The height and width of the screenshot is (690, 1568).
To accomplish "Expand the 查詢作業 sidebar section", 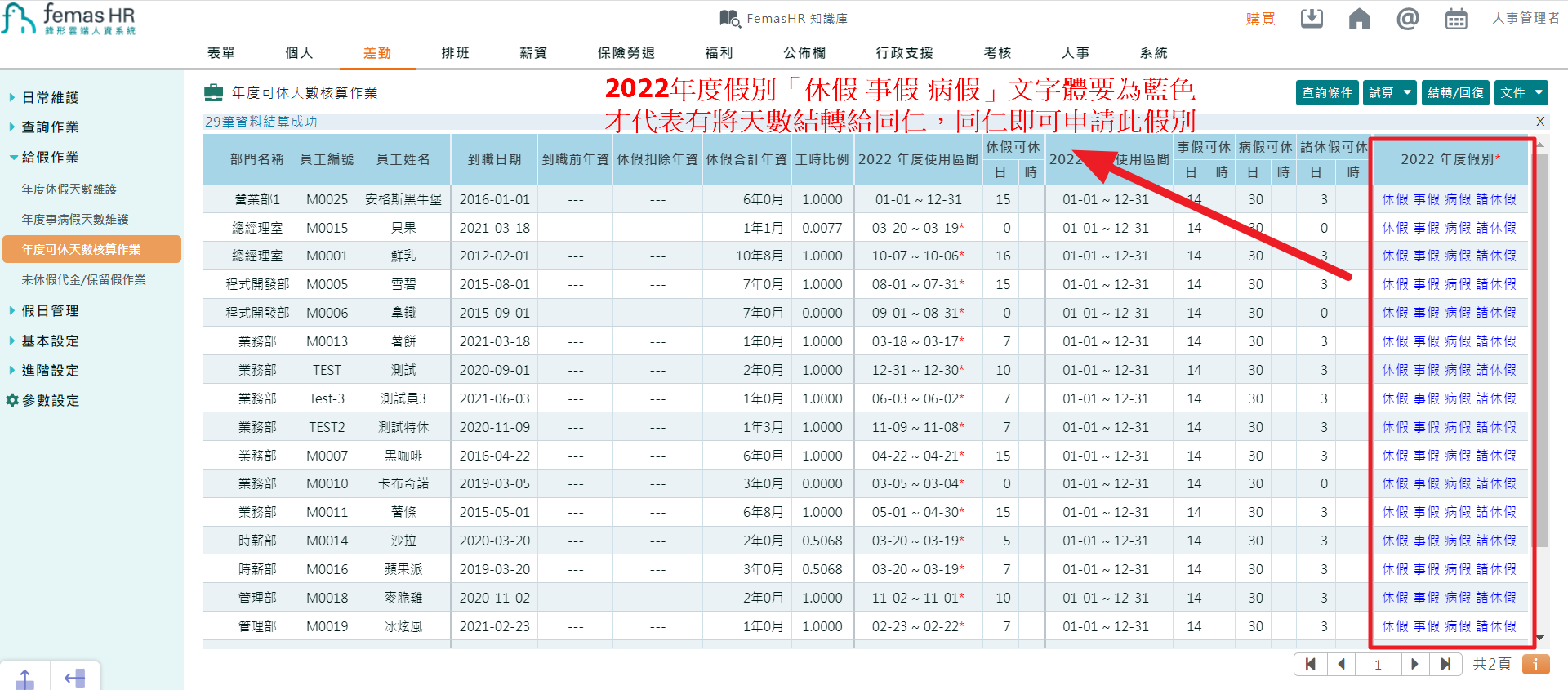I will (x=50, y=127).
